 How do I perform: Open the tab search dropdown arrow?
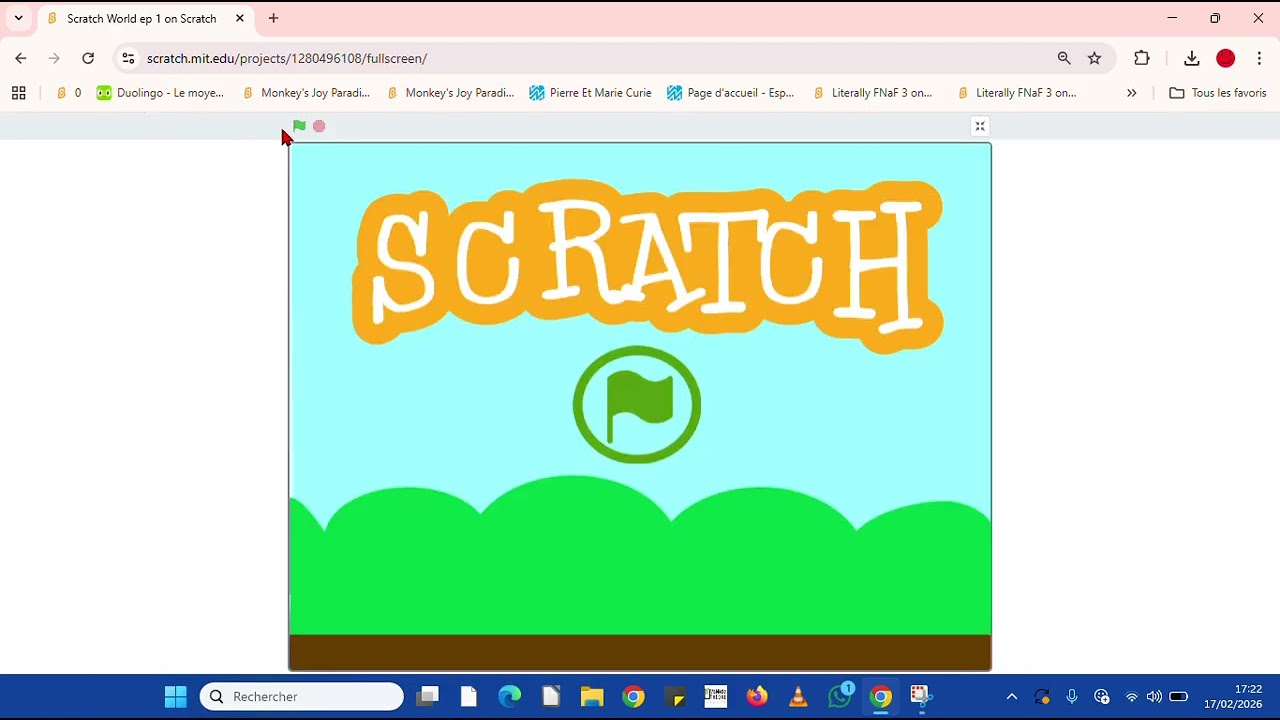pyautogui.click(x=18, y=18)
